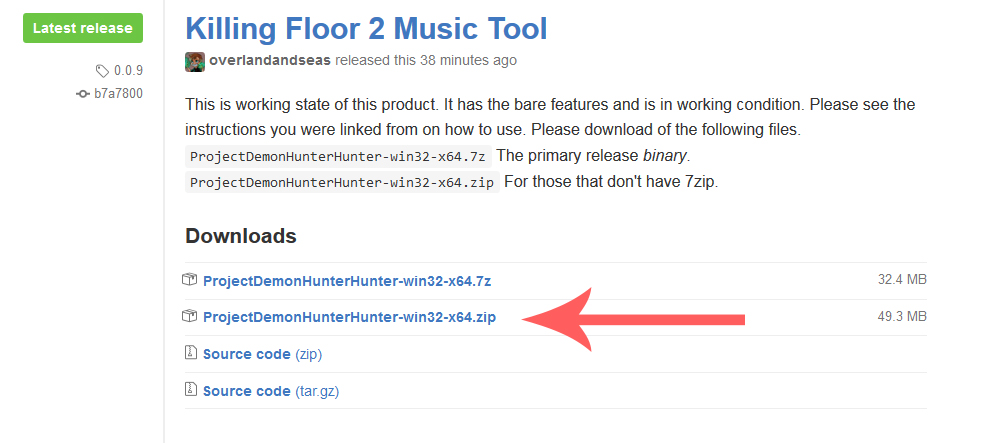Screen dimensions: 1008x443
Task: Download ProjectDemonHunterHunter-win32-x64.zip from Downloads list
Action: pyautogui.click(x=349, y=317)
